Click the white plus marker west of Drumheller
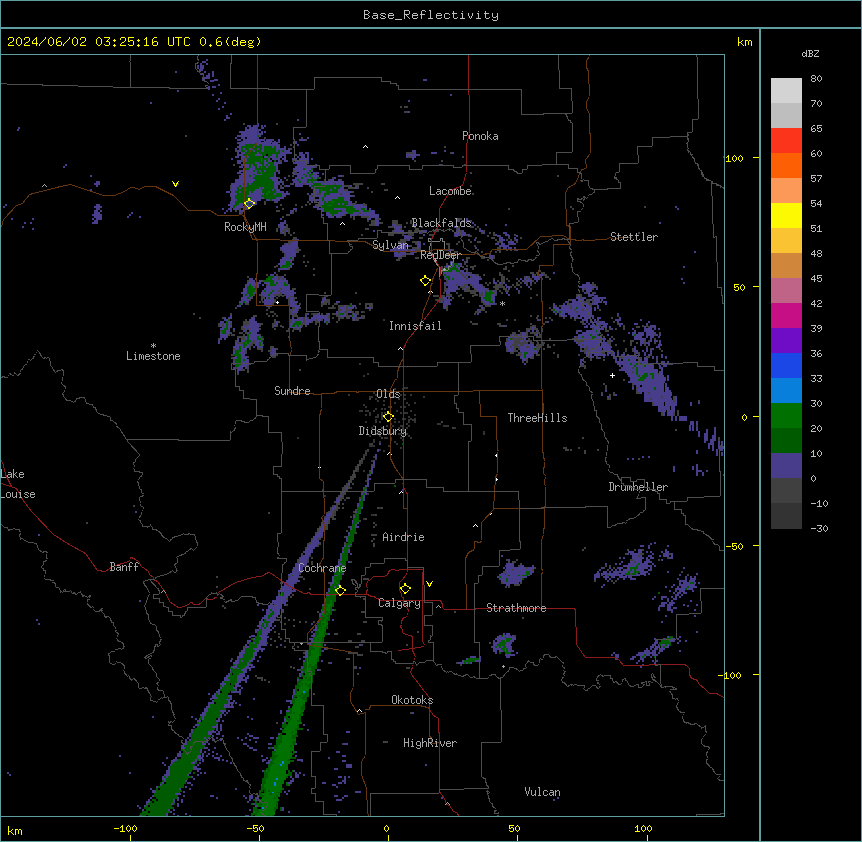862x842 pixels. click(612, 375)
